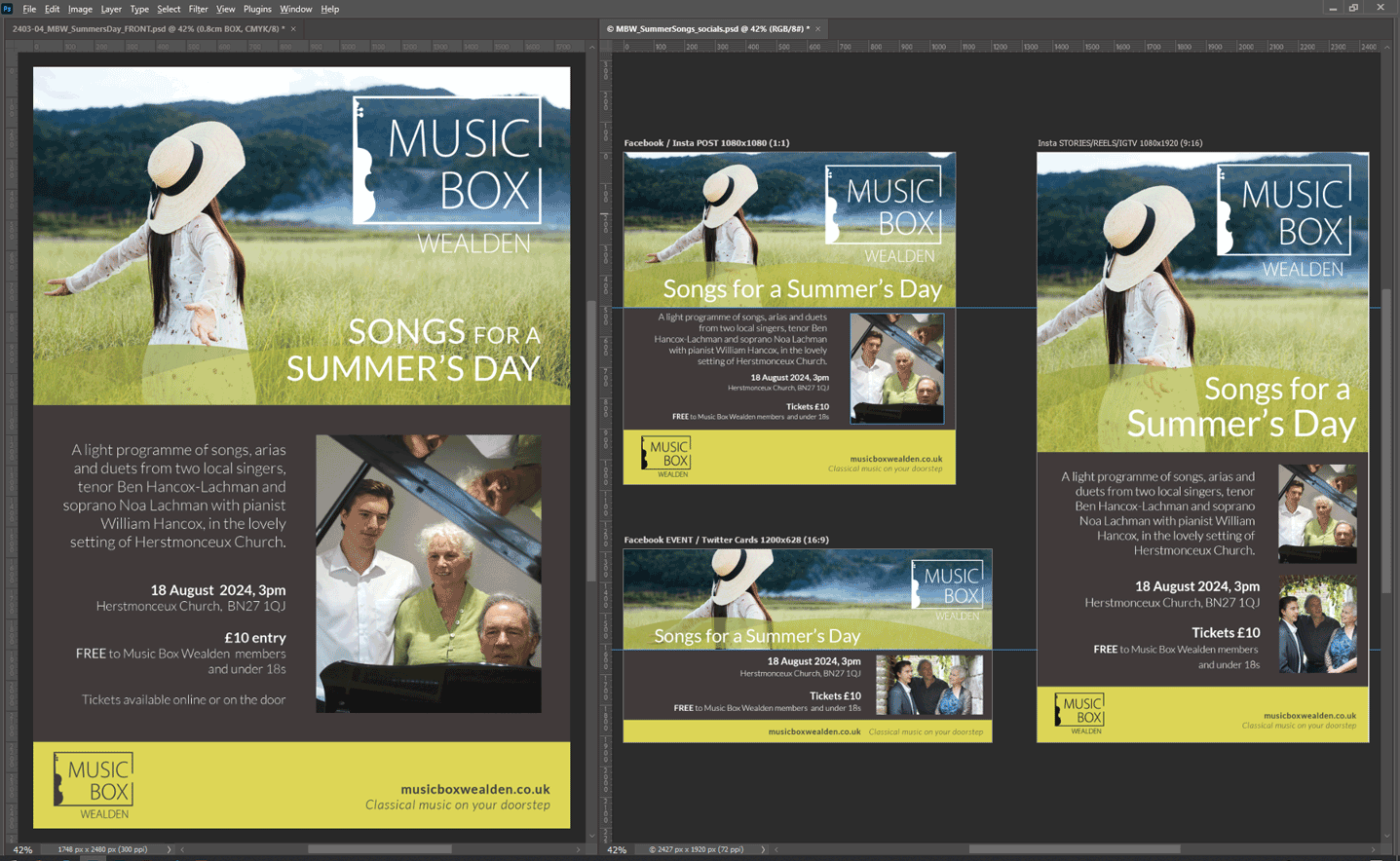Viewport: 1400px width, 861px height.
Task: Select the Insta STORIES/REELS/IGTV 1080x1920 artboard label
Action: tap(1119, 143)
